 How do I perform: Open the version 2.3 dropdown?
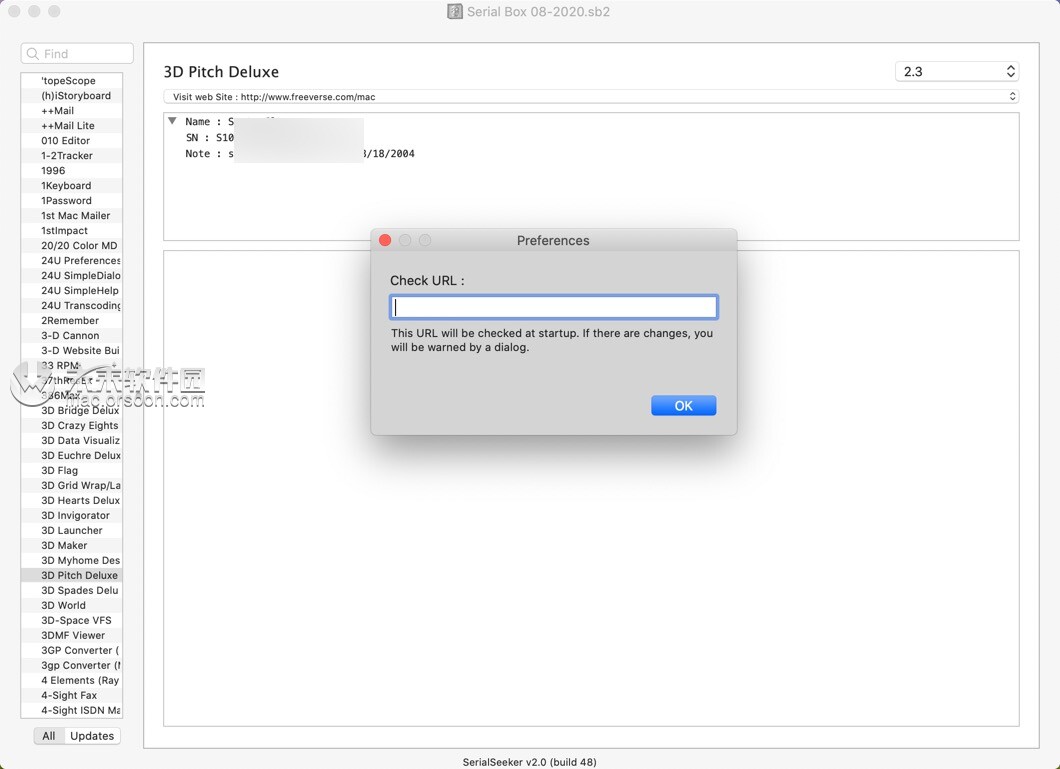pyautogui.click(x=957, y=72)
